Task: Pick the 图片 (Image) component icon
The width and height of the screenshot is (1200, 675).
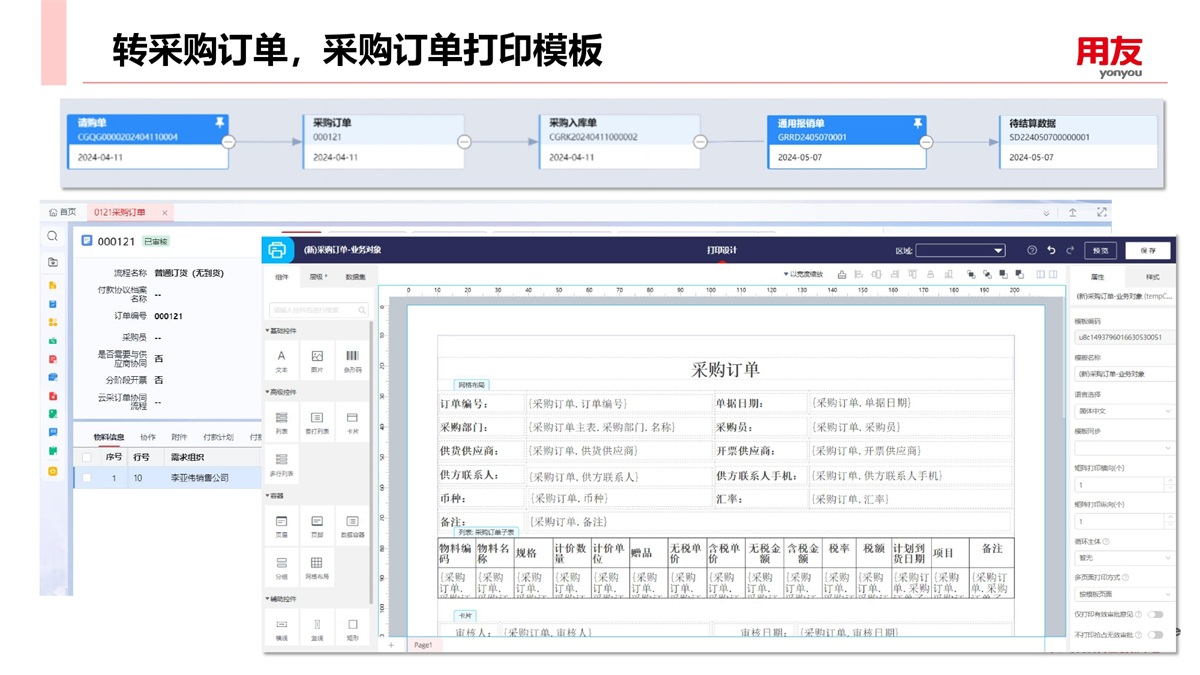Action: tap(317, 357)
